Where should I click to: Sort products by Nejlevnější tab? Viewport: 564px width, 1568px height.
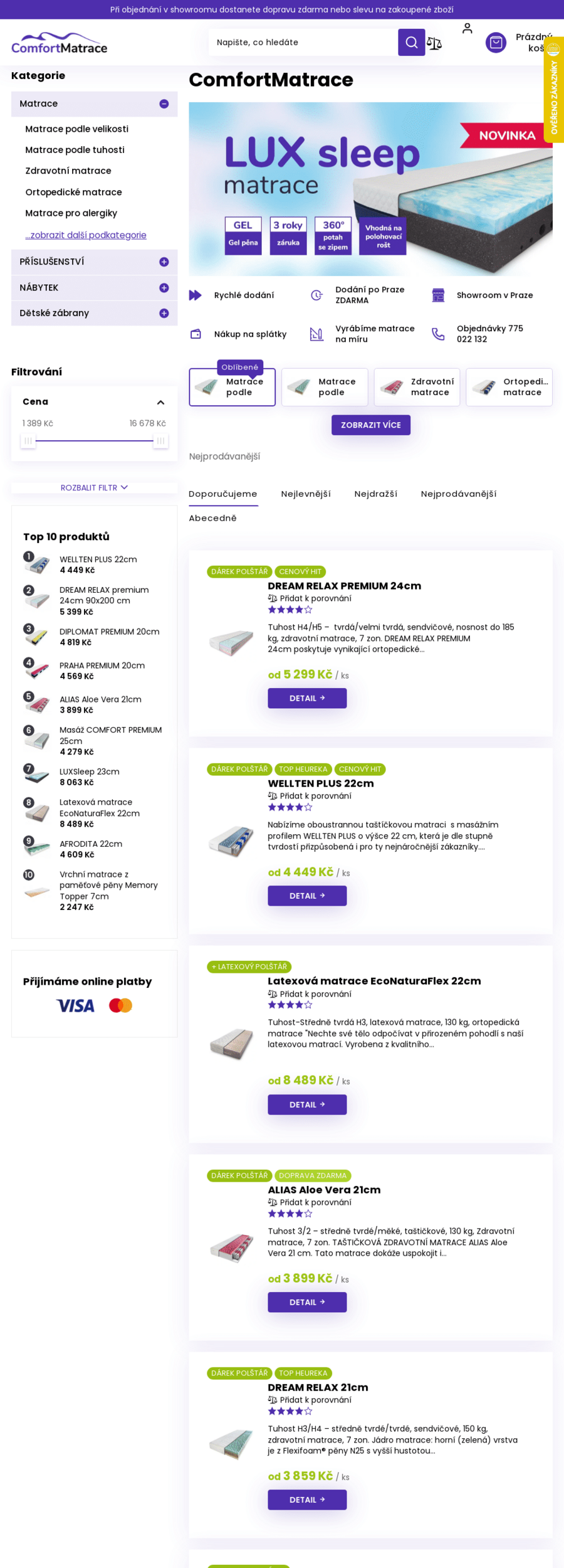coord(306,494)
